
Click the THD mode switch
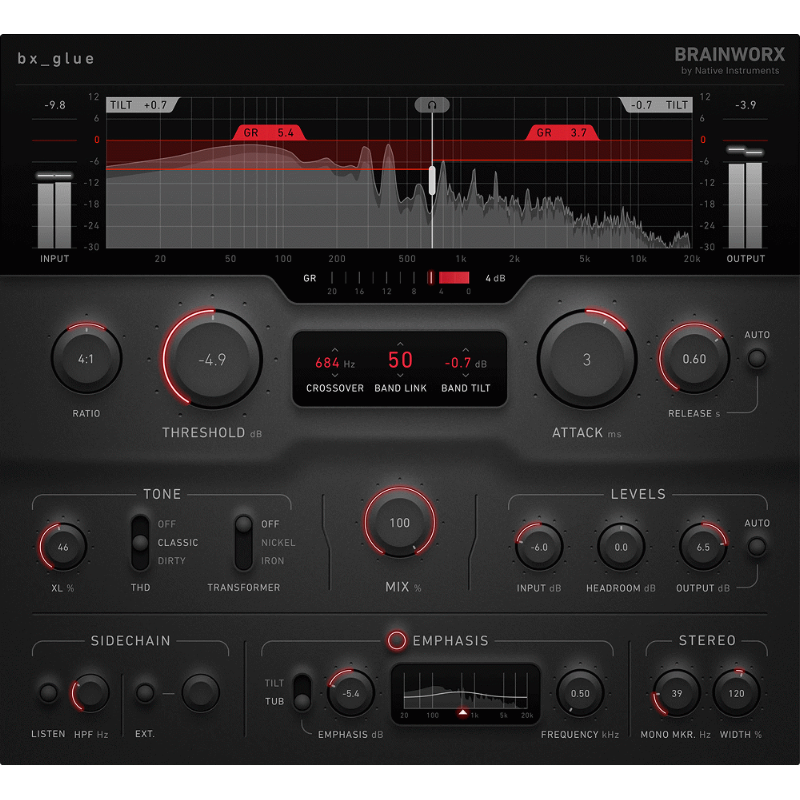[x=140, y=542]
